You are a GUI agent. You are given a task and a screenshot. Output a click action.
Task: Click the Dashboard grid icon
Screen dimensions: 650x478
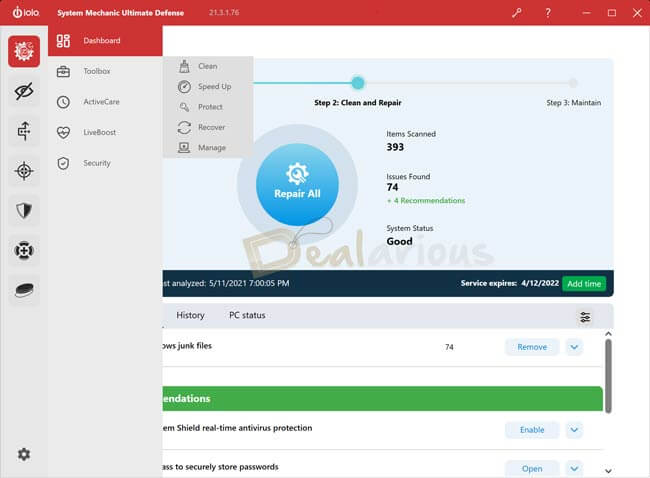pos(63,41)
